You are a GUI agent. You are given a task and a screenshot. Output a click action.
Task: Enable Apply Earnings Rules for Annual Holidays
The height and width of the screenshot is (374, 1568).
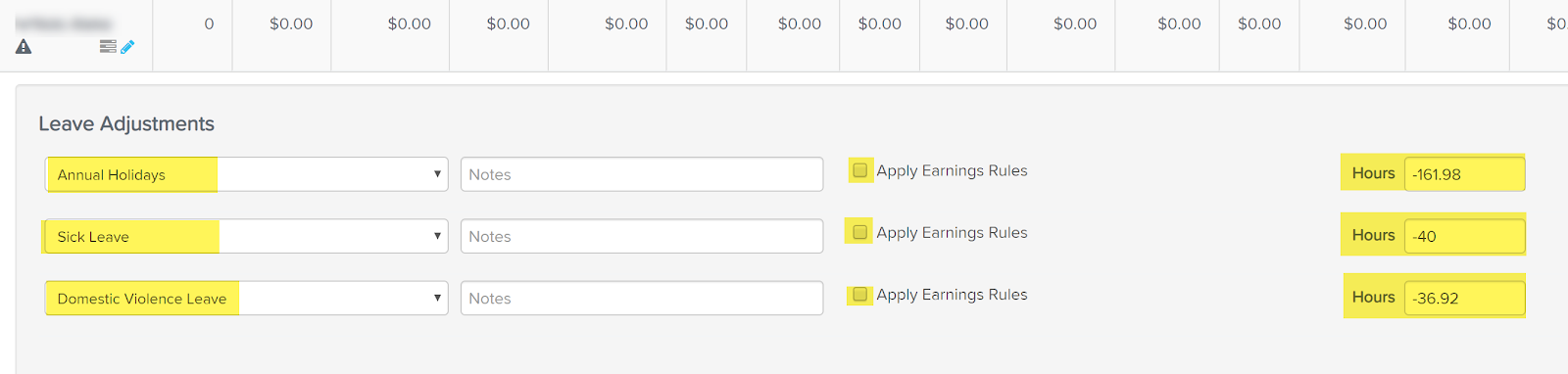click(860, 170)
